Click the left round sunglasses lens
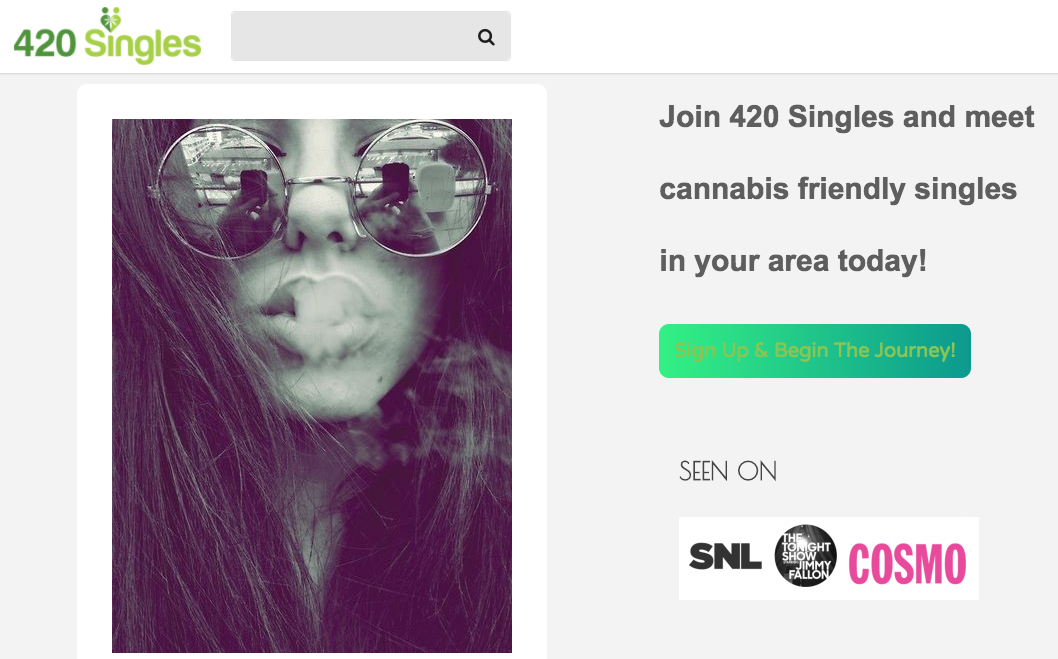This screenshot has height=659, width=1058. click(x=222, y=190)
